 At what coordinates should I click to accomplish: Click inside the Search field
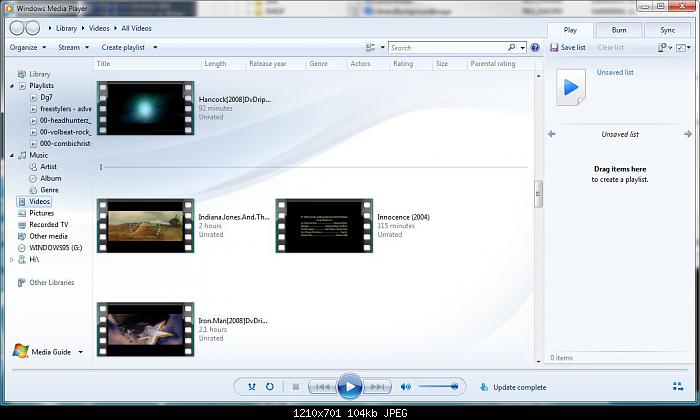[x=449, y=47]
